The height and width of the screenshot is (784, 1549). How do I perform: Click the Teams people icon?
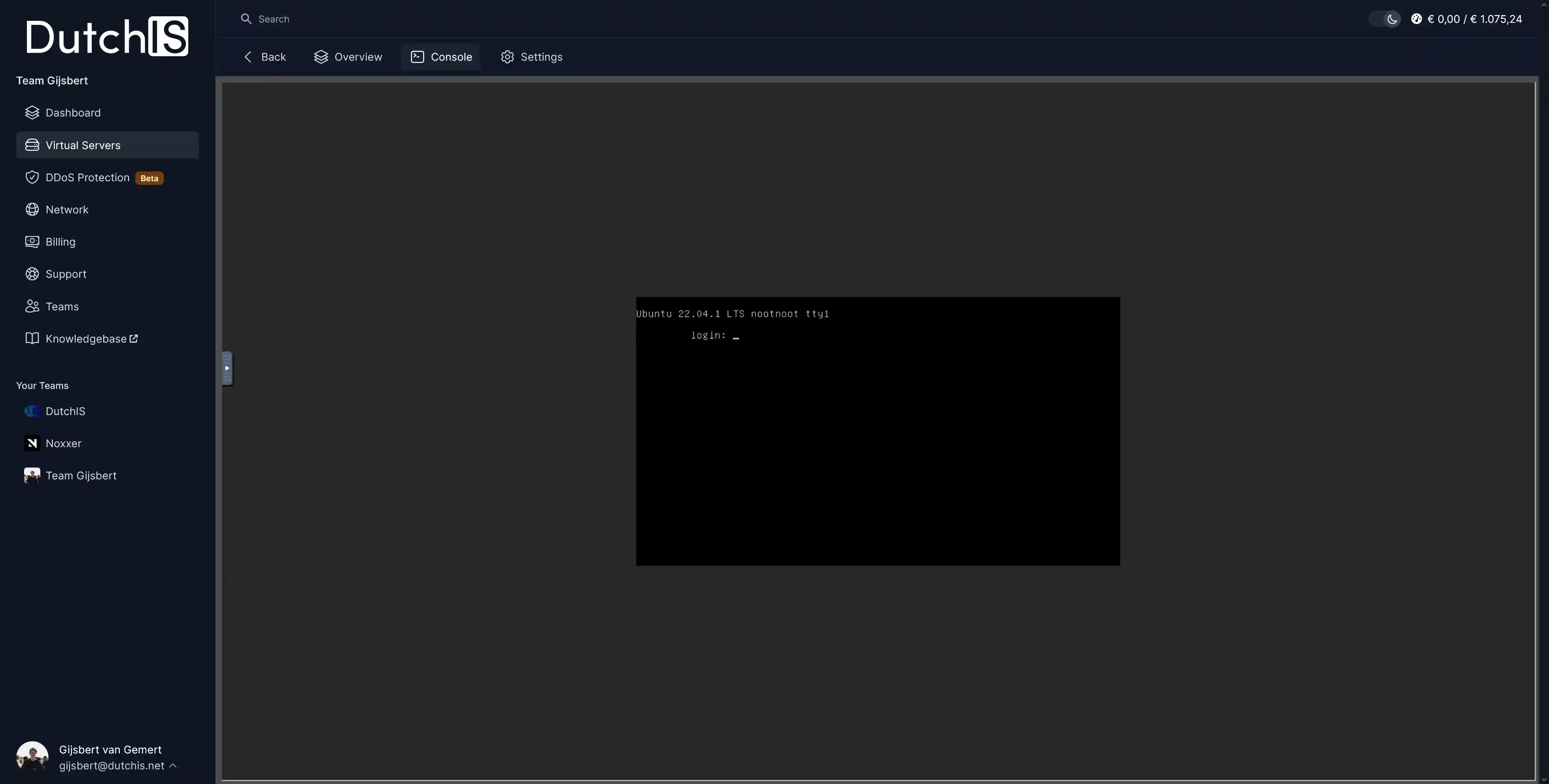pos(32,306)
